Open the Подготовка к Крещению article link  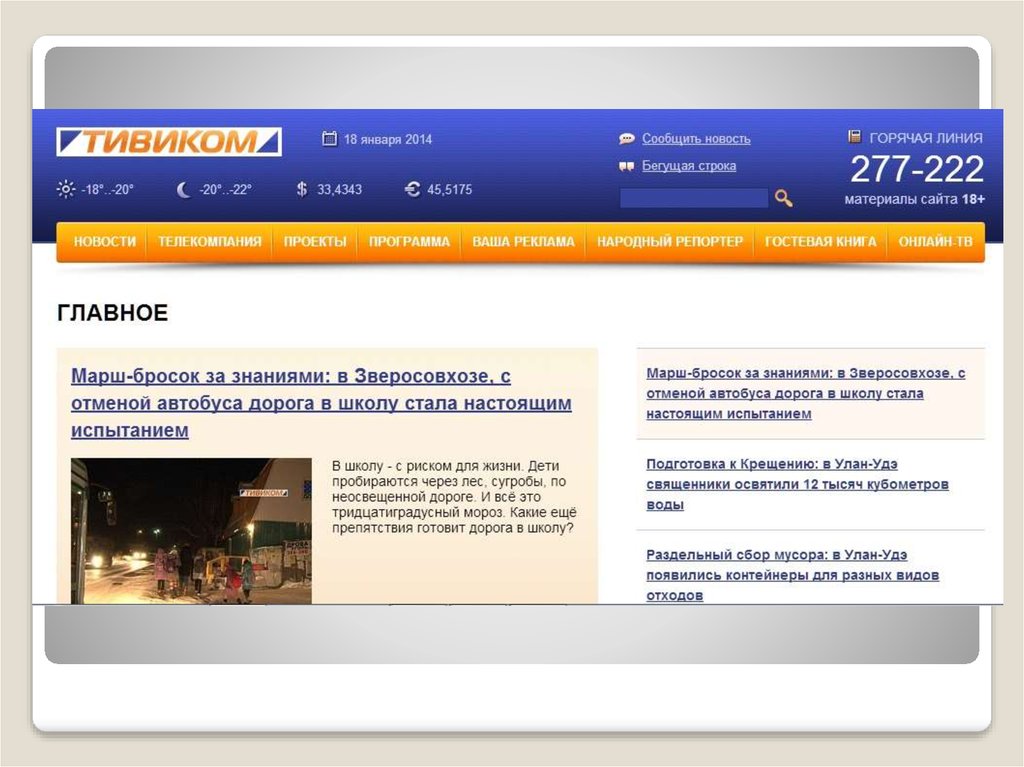(x=797, y=484)
